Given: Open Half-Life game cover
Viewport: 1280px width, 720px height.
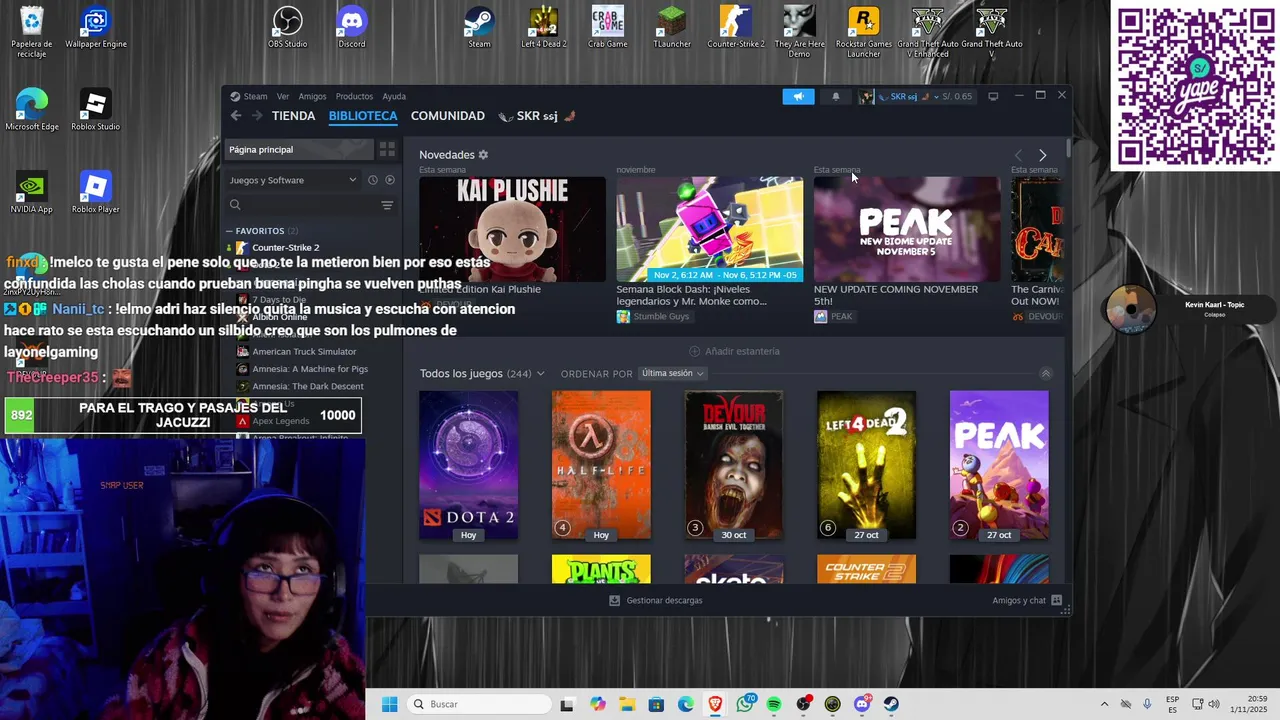Looking at the screenshot, I should point(601,465).
